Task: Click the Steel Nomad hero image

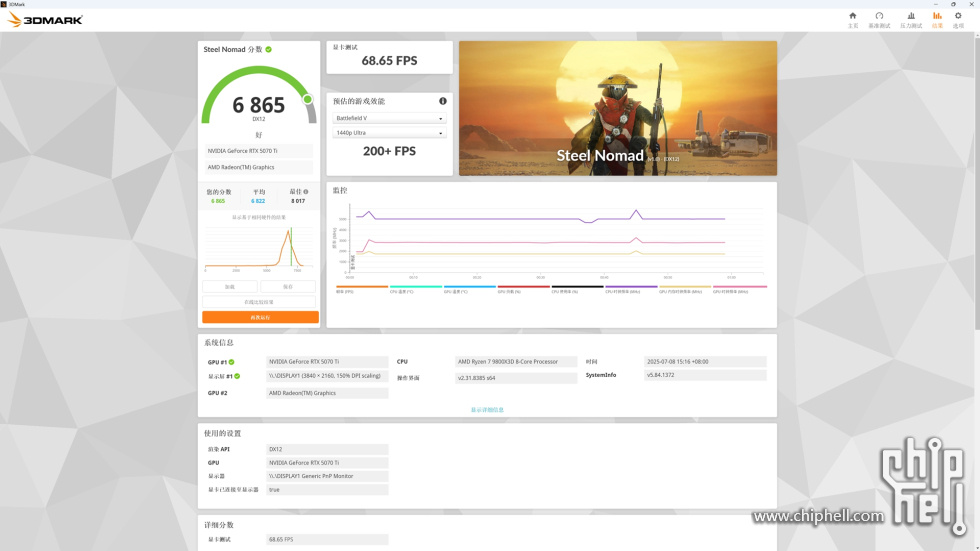Action: tap(618, 108)
